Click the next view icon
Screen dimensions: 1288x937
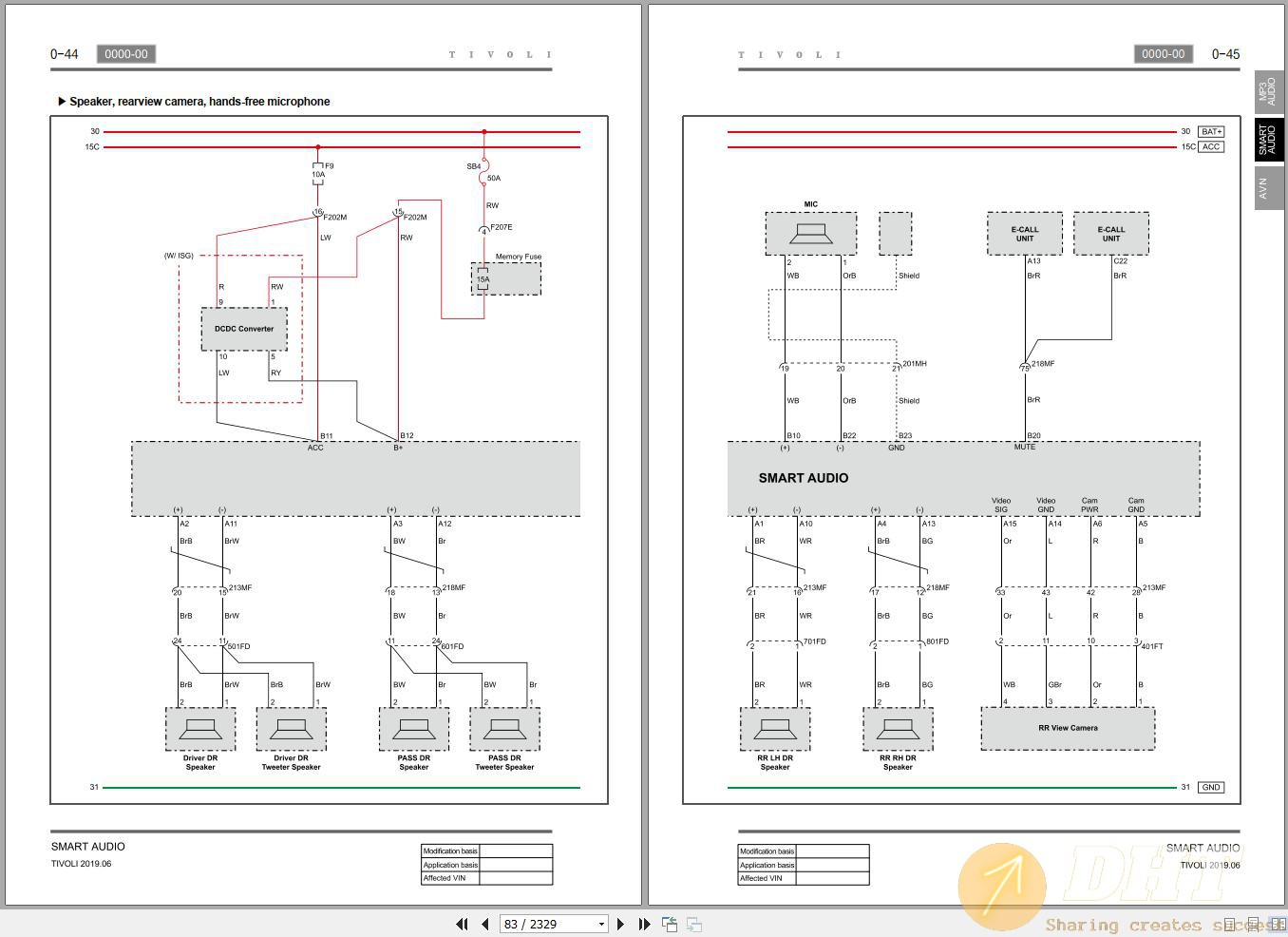point(694,924)
